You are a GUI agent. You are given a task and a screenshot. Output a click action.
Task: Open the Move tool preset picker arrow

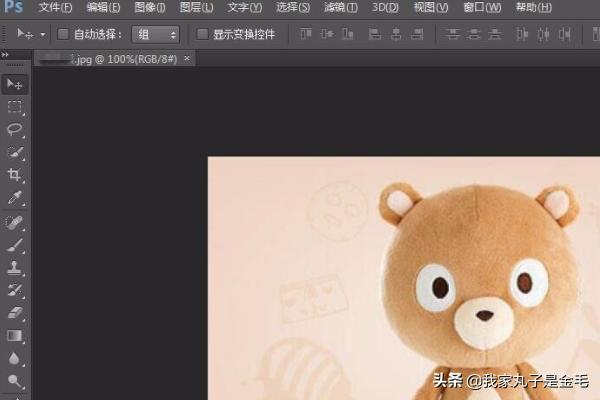click(43, 35)
